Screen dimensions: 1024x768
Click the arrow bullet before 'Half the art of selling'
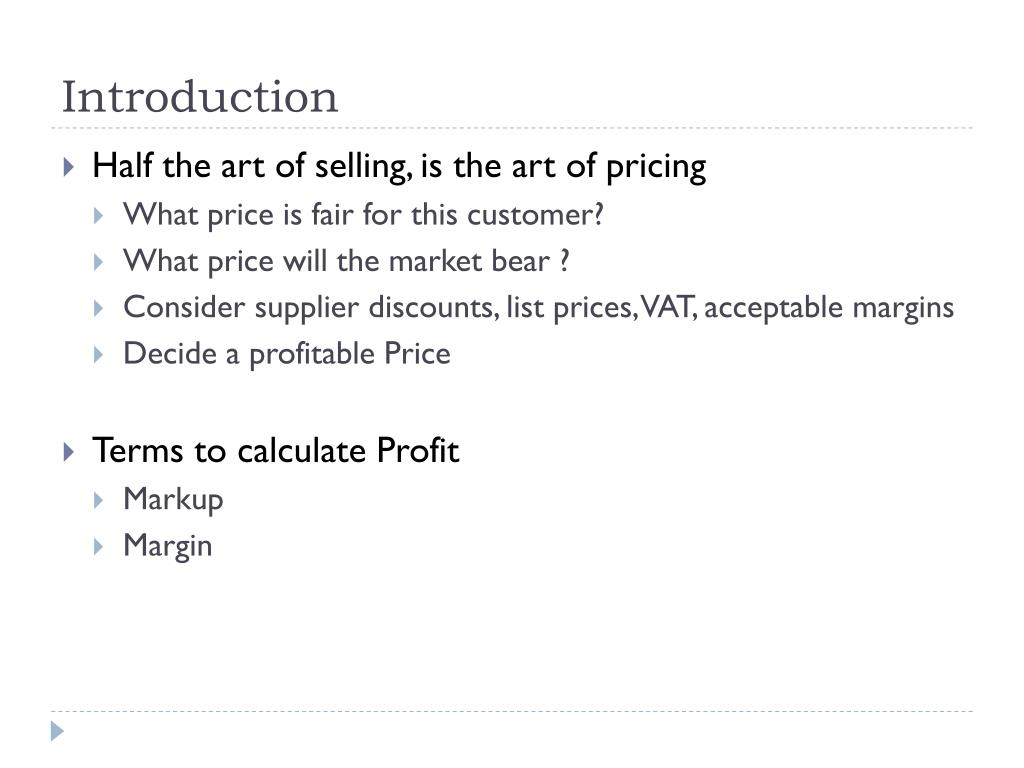(x=69, y=167)
